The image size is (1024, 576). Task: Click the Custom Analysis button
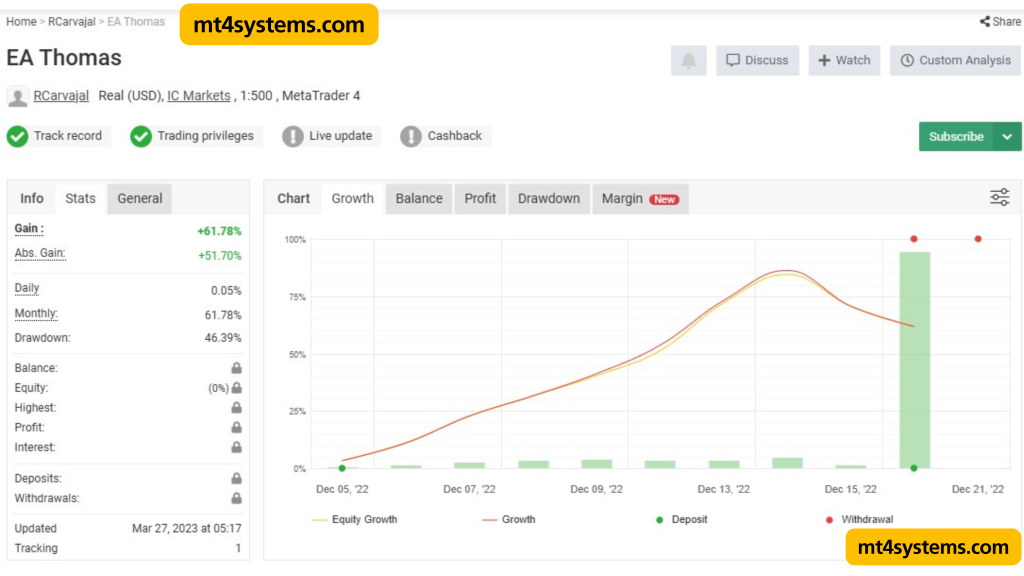[955, 60]
